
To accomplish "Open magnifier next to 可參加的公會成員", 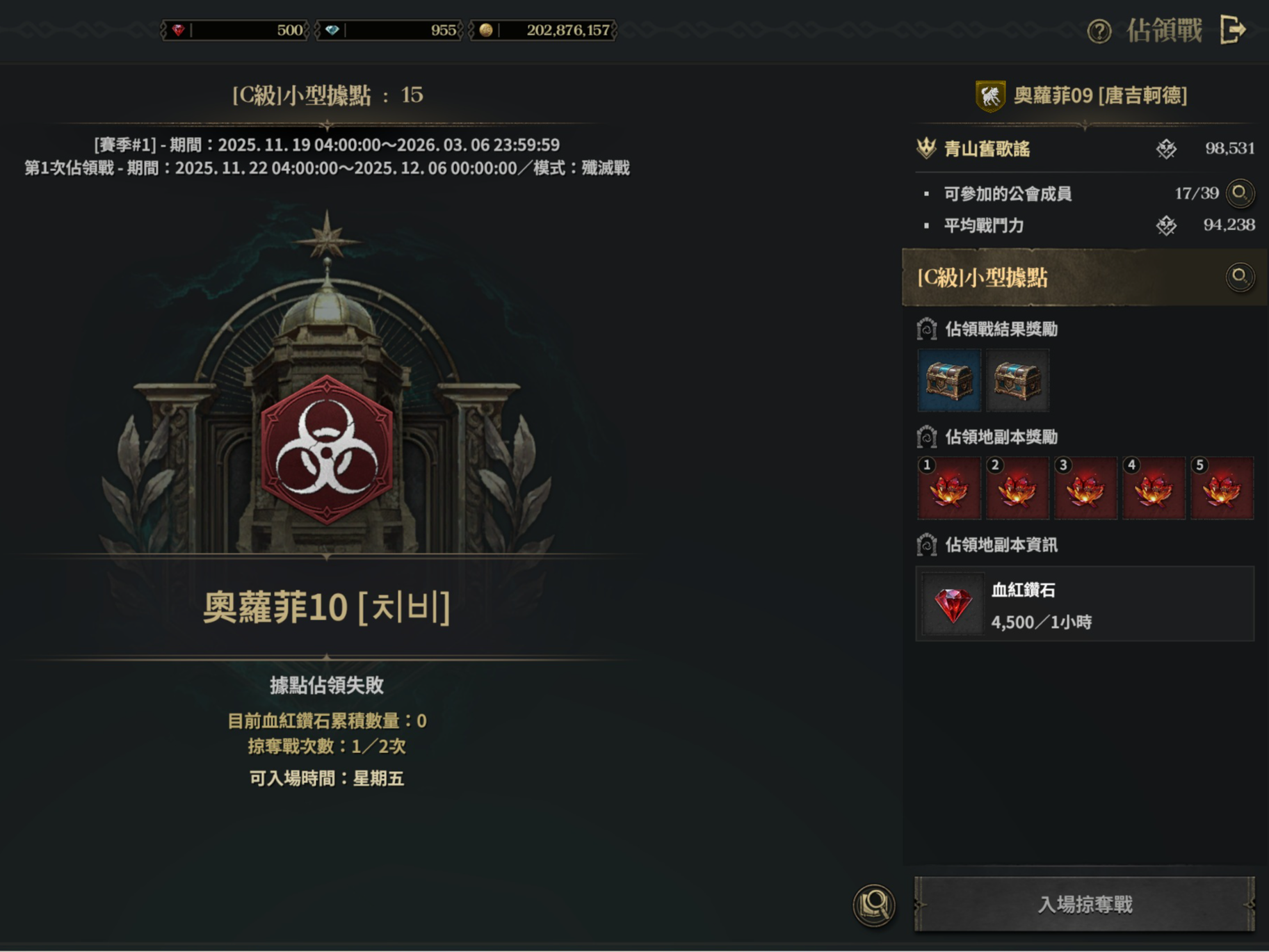I will [x=1240, y=193].
